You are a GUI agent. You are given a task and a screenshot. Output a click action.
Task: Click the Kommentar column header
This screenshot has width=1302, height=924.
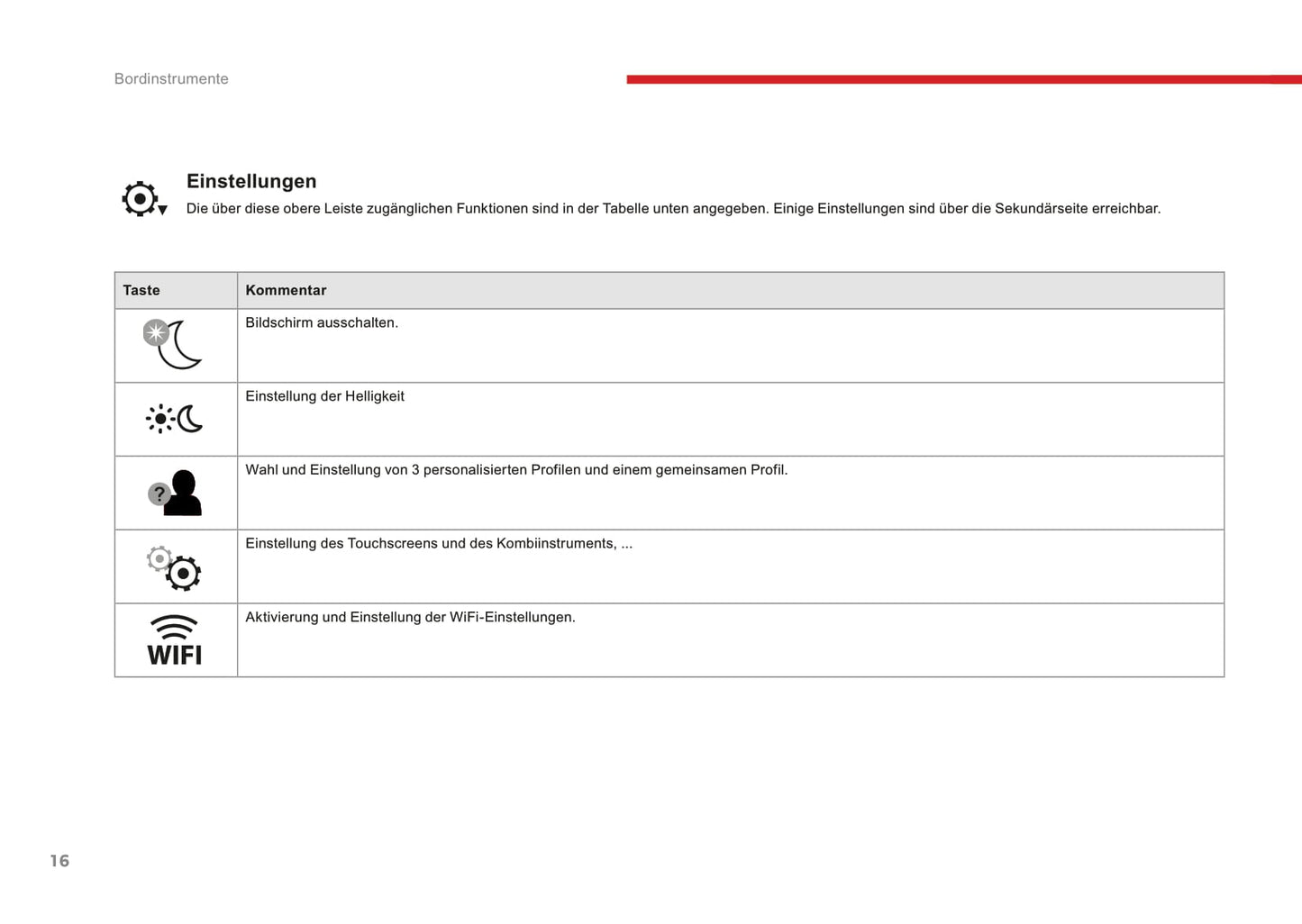point(286,290)
